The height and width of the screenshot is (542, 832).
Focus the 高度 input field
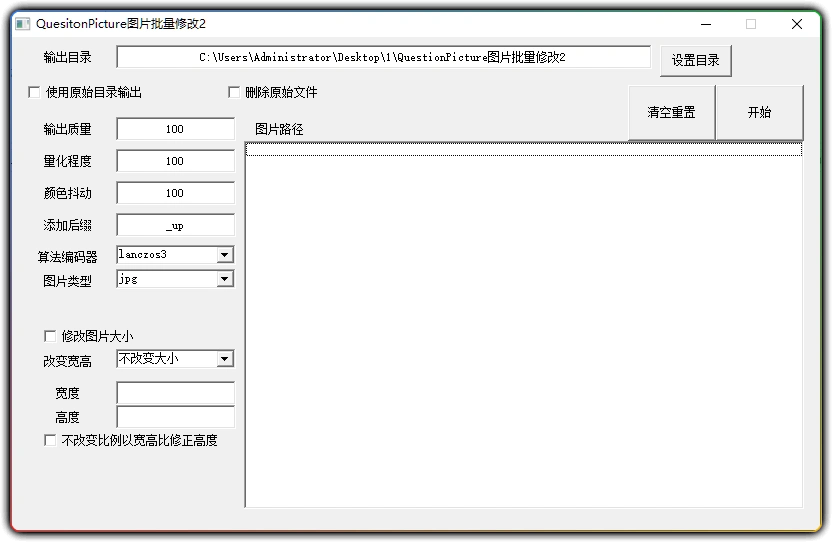(x=175, y=417)
